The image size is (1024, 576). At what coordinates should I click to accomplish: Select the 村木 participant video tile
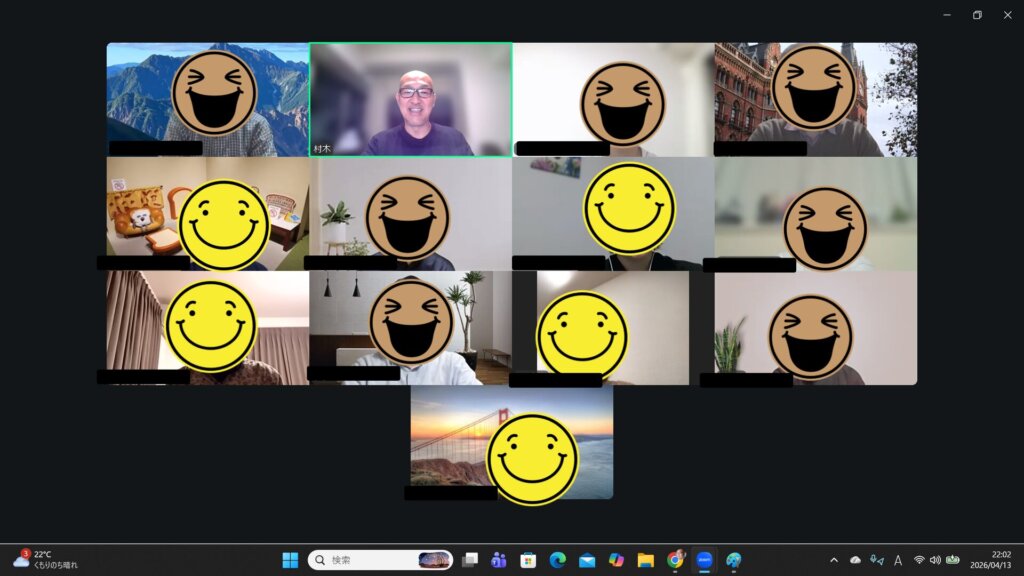click(410, 99)
